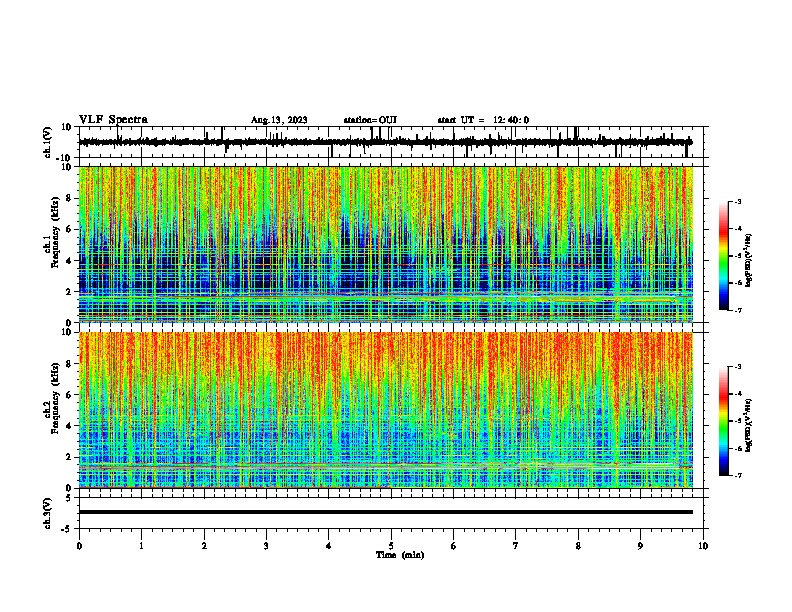Click time axis tick label "7"
The image size is (792, 612).
tap(516, 546)
